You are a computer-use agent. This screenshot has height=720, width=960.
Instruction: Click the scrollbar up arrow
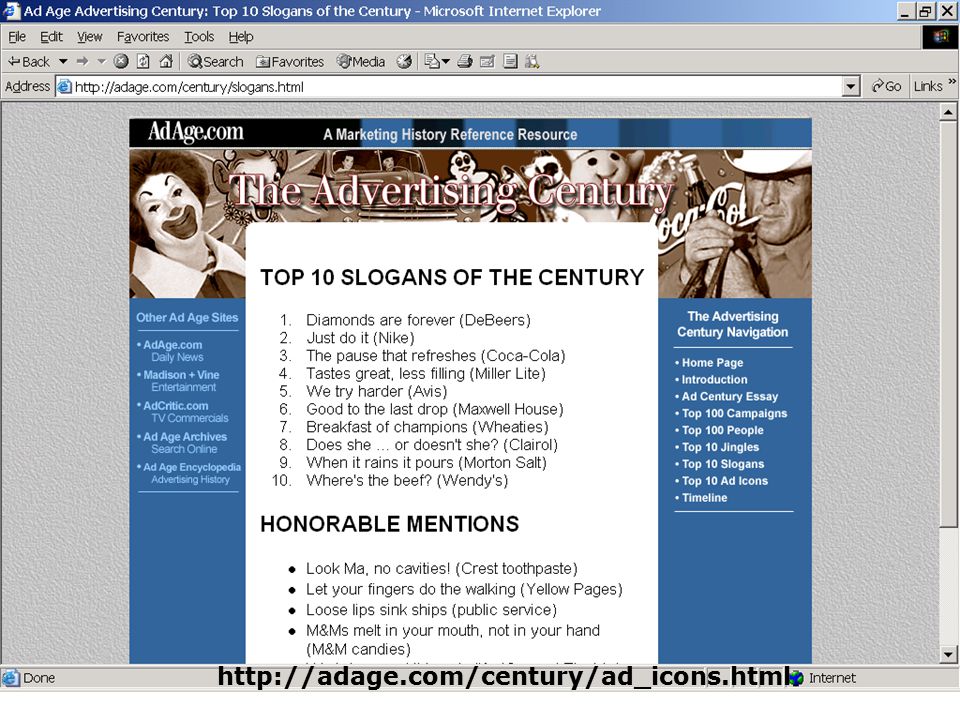948,112
